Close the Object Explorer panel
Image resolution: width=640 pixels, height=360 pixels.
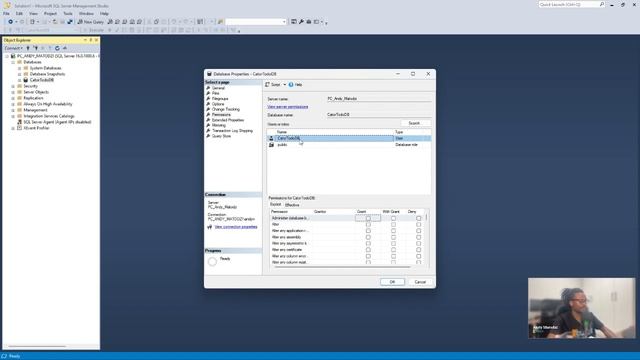coord(96,40)
